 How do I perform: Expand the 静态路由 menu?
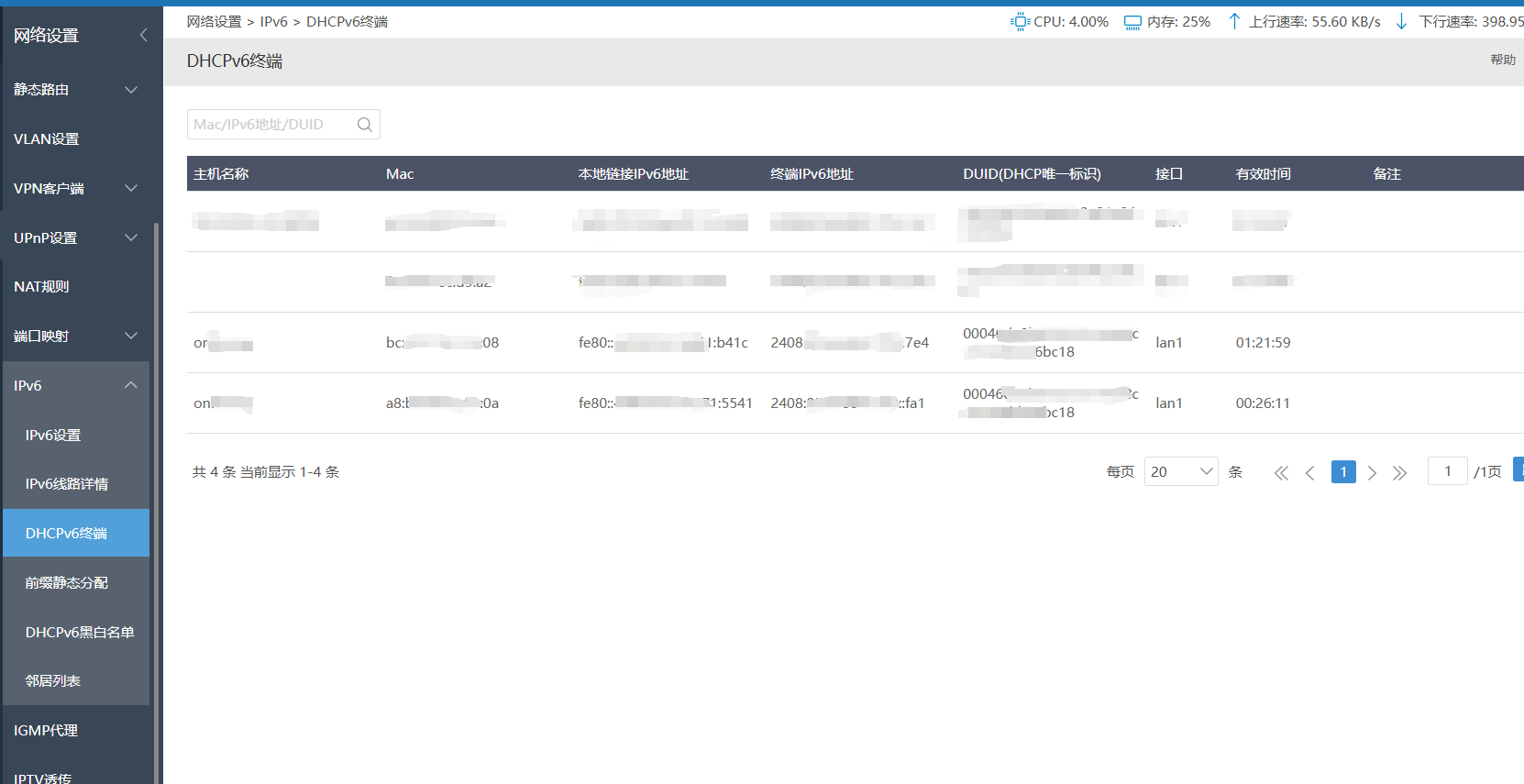(131, 89)
